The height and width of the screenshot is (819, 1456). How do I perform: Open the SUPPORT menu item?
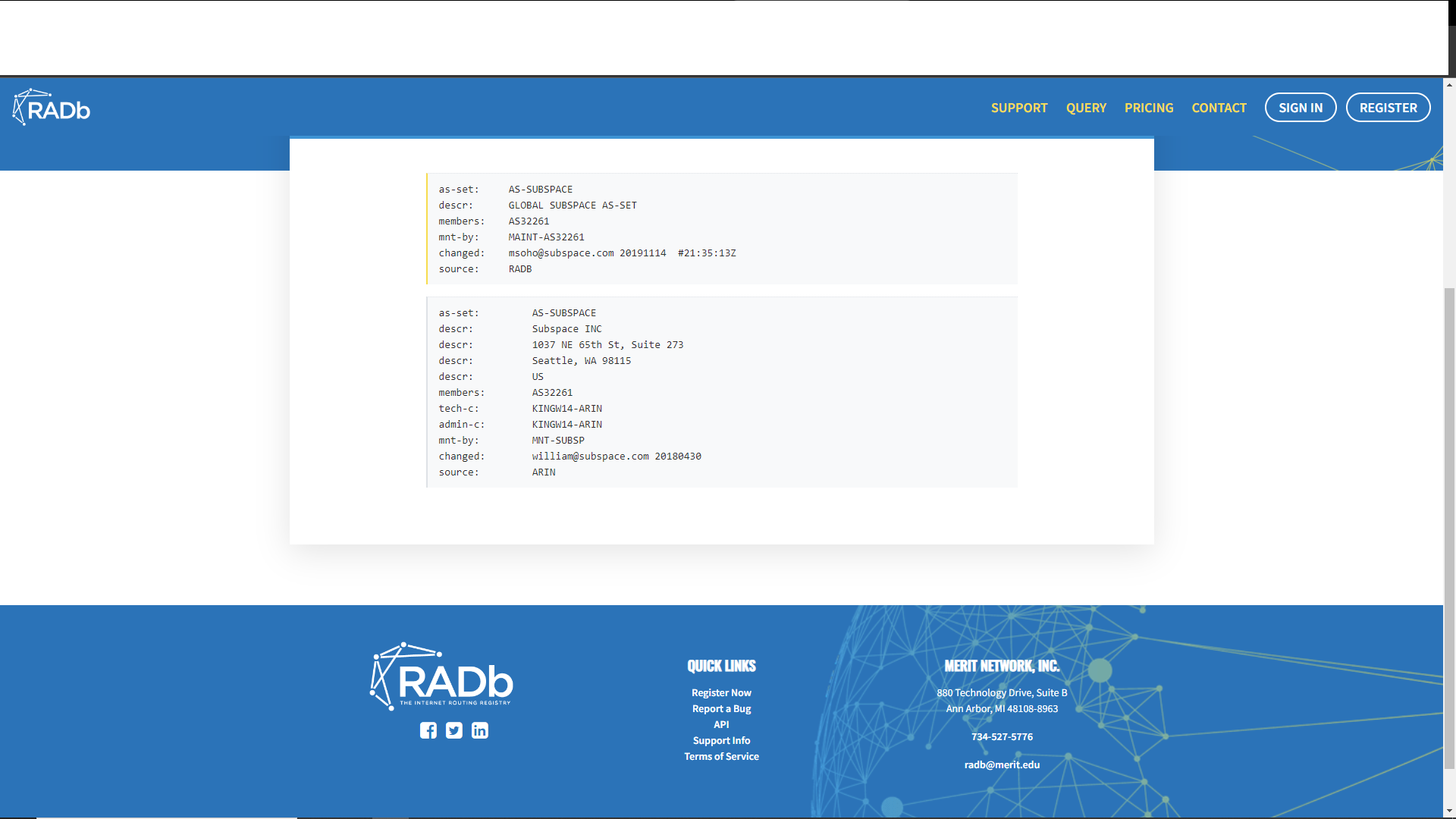1019,108
